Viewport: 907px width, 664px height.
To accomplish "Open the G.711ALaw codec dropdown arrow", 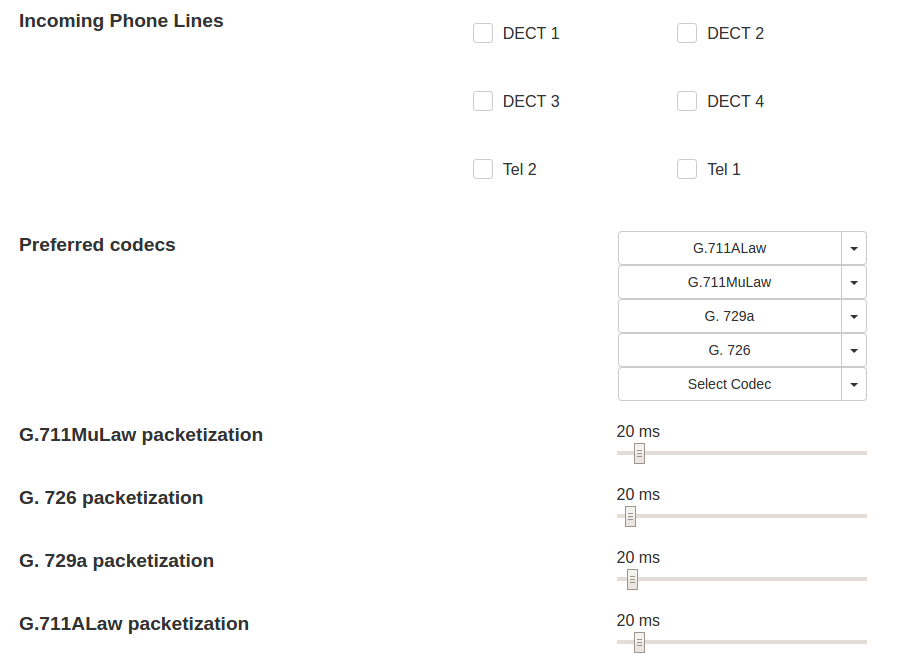I will (x=854, y=248).
